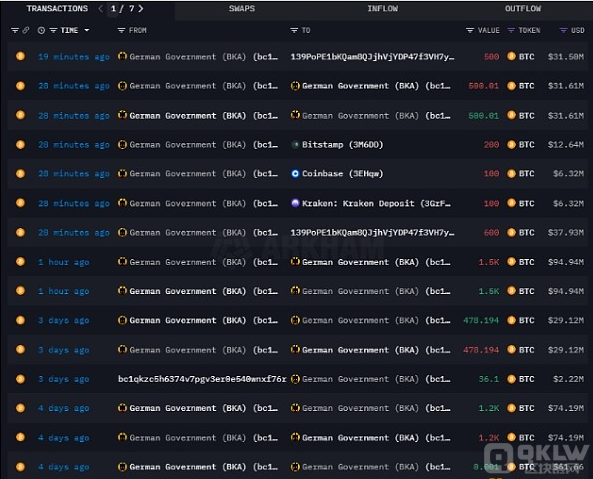Viewport: 593px width, 479px height.
Task: Click the Bitcoin row icon of the Bitstamp transaction
Action: pyautogui.click(x=20, y=144)
